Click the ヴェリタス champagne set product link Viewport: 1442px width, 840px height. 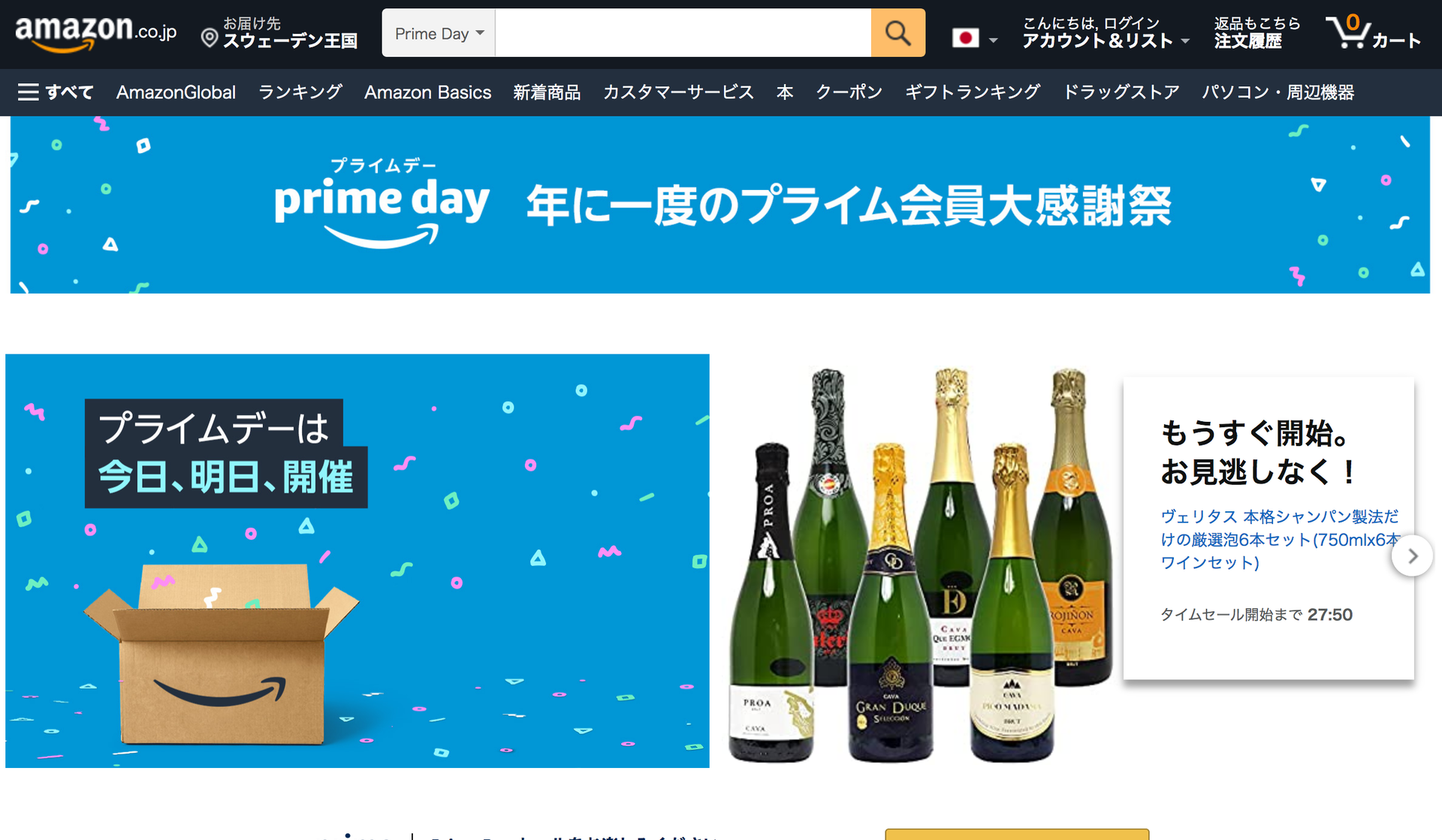(x=1280, y=540)
